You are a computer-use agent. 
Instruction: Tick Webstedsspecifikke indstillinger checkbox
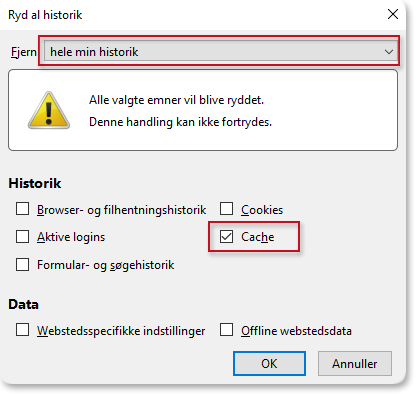pos(22,330)
